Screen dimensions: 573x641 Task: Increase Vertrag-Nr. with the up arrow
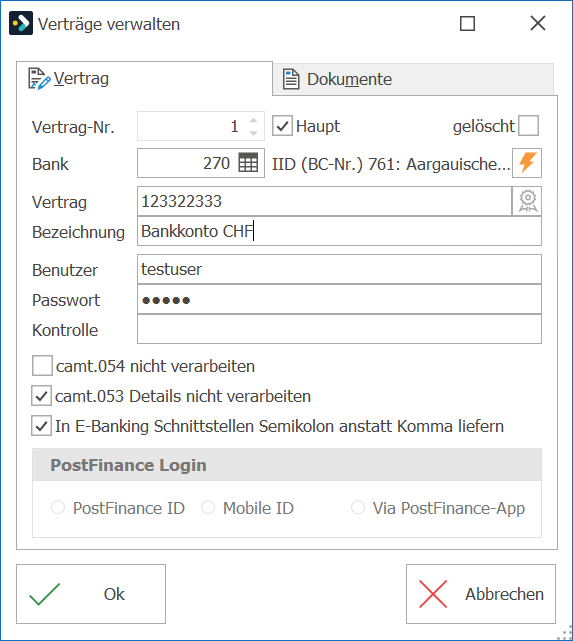[x=253, y=120]
